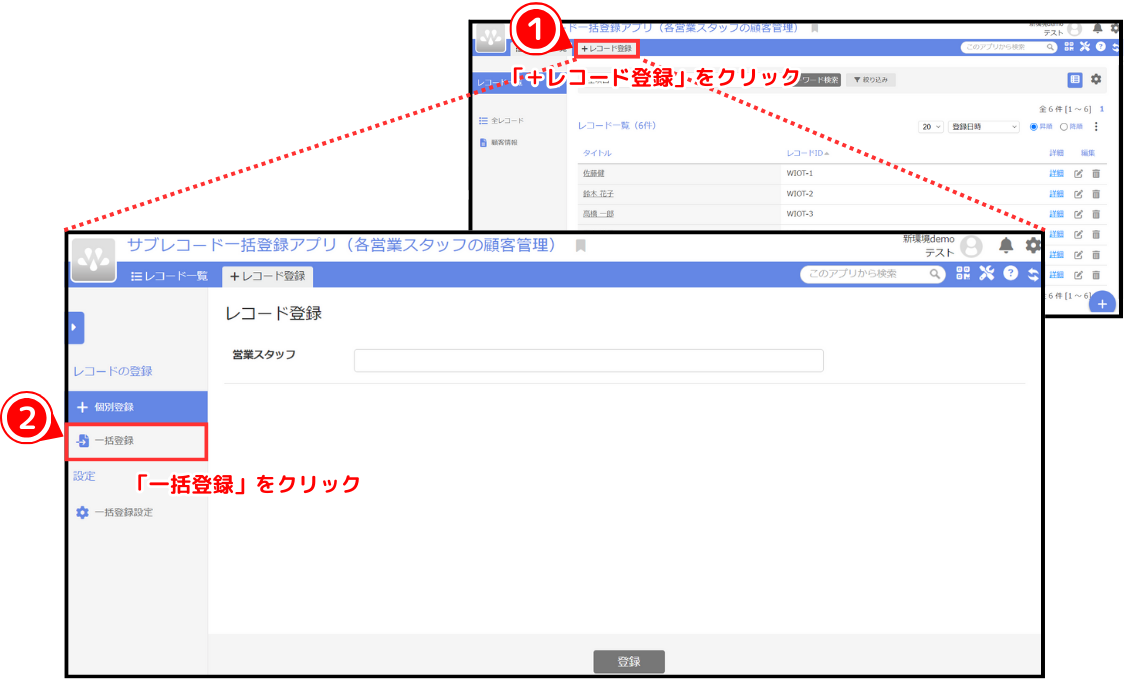Click the front window search box このアプリから検索
Screen dimensions: 1124x679
[x=872, y=274]
